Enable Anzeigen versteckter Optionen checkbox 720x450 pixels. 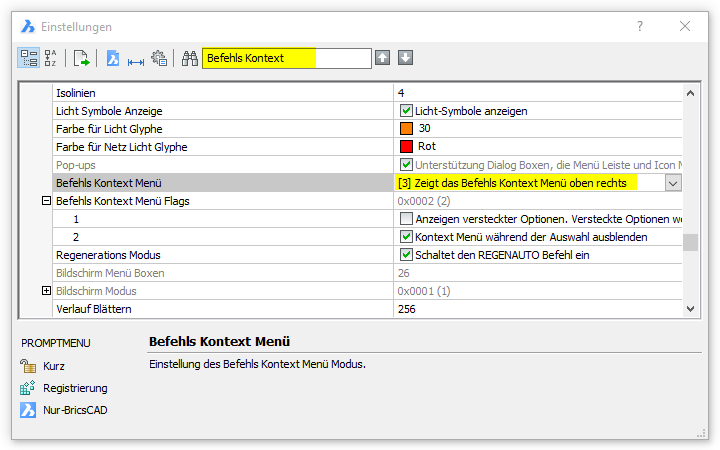coord(406,219)
